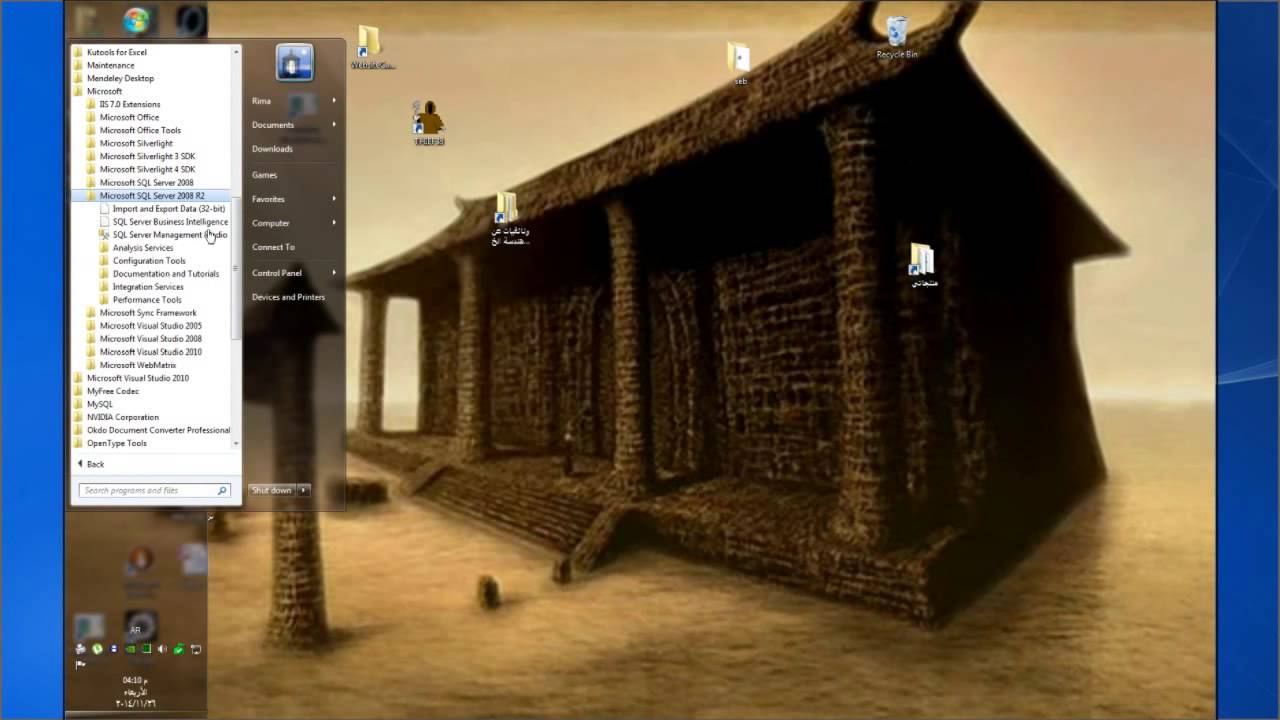Expand the Computer submenu arrow
Screen dimensions: 1280x720
334,223
